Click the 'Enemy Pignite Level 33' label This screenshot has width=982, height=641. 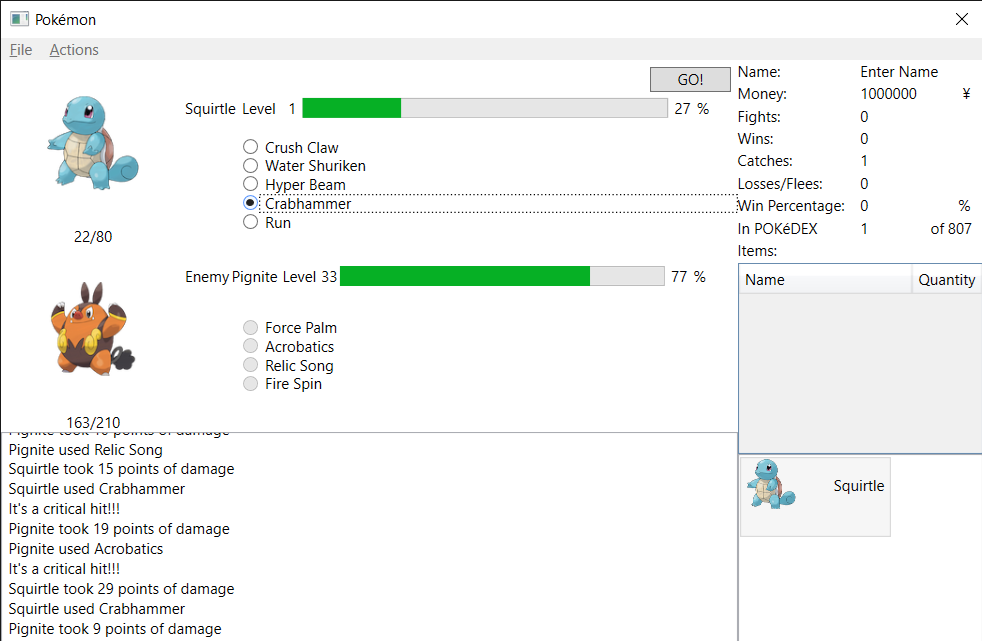[x=261, y=277]
